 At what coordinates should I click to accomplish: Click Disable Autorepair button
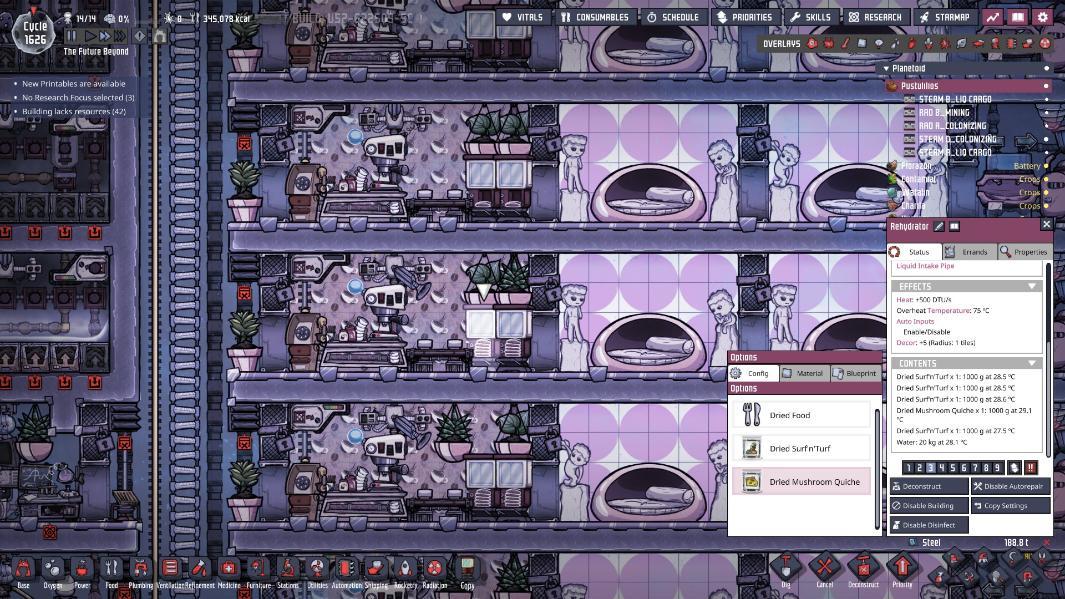[1011, 486]
